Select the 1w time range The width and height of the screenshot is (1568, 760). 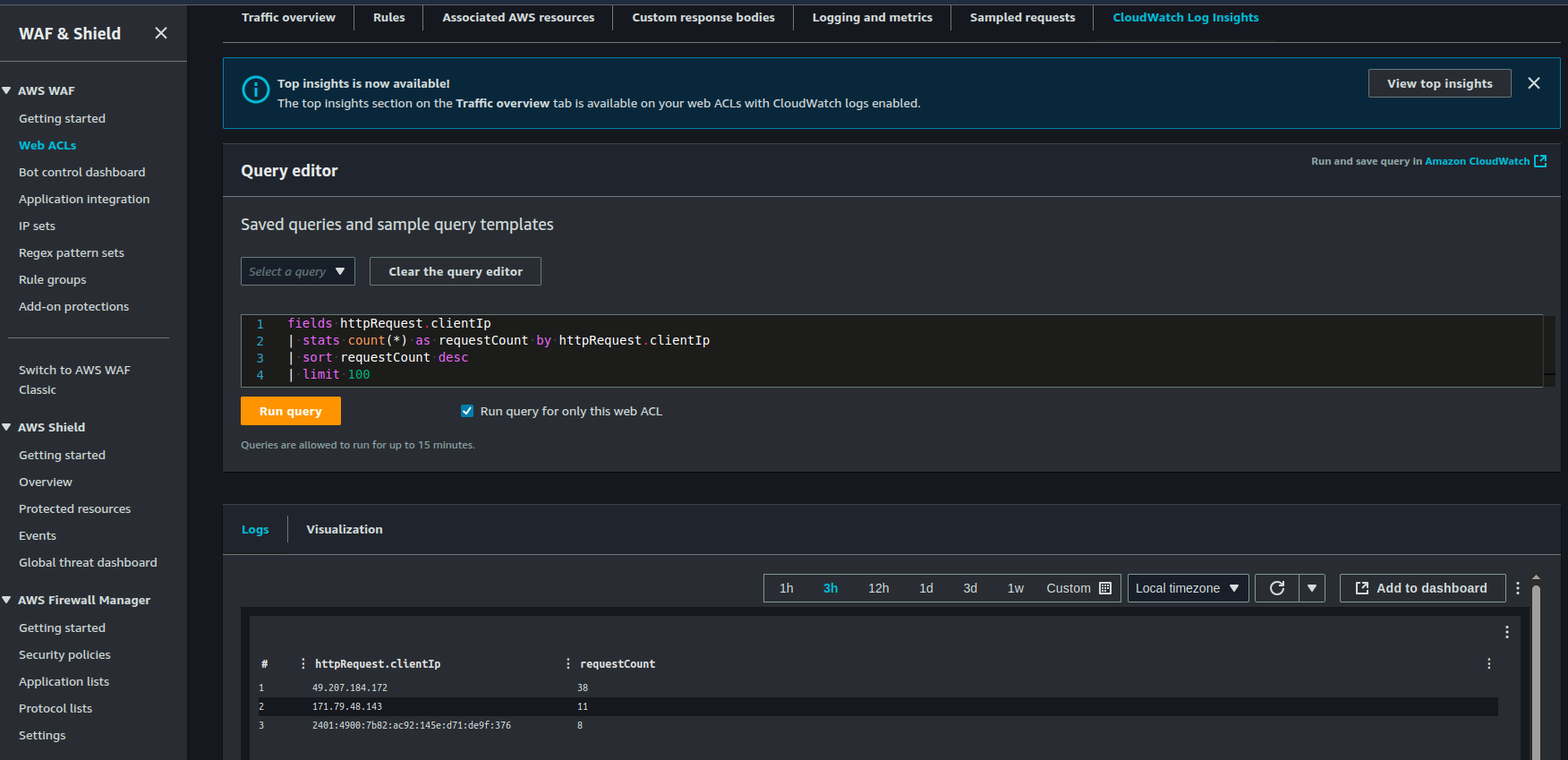[x=1016, y=588]
